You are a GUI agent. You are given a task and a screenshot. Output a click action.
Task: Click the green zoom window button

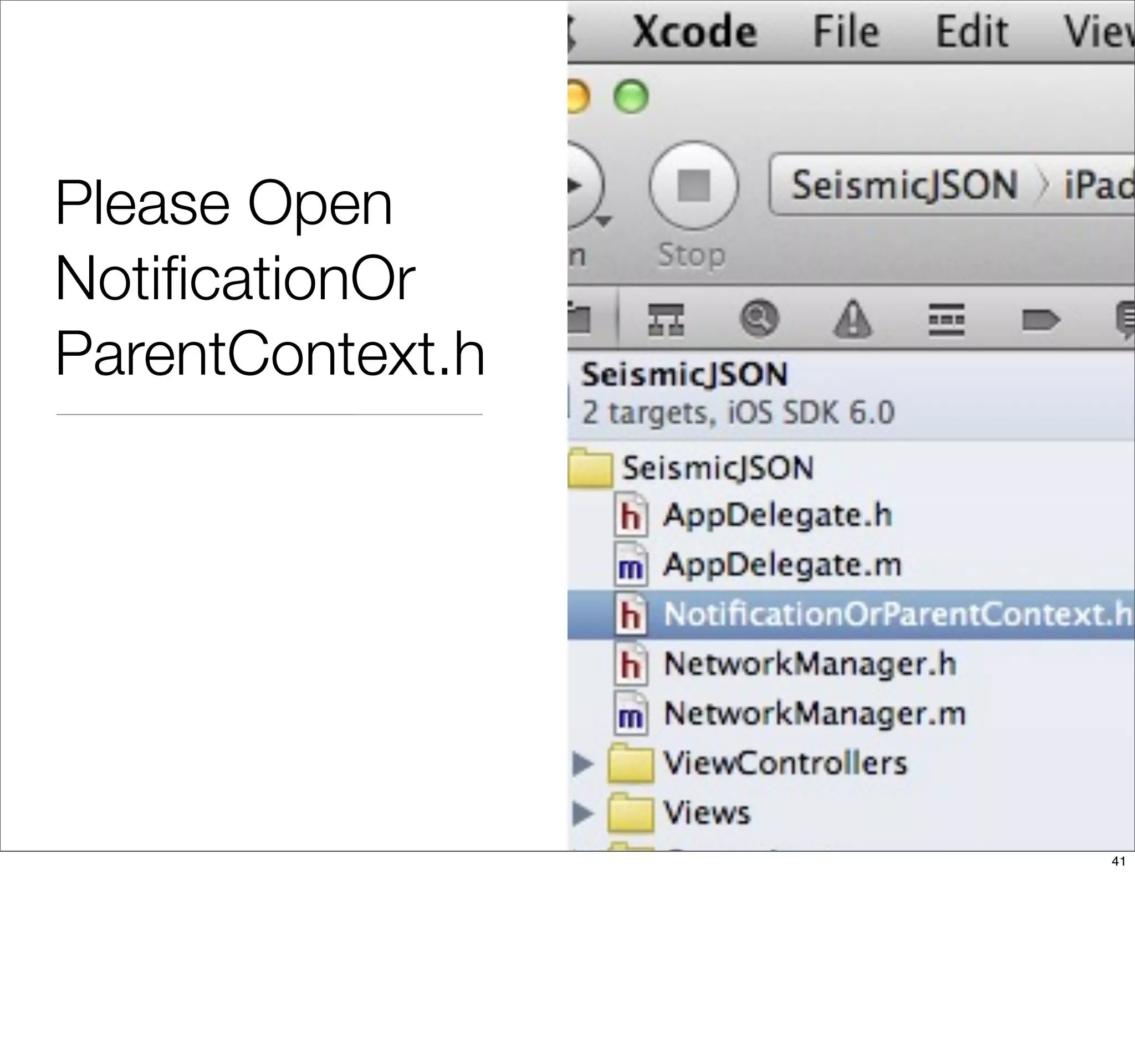[631, 96]
